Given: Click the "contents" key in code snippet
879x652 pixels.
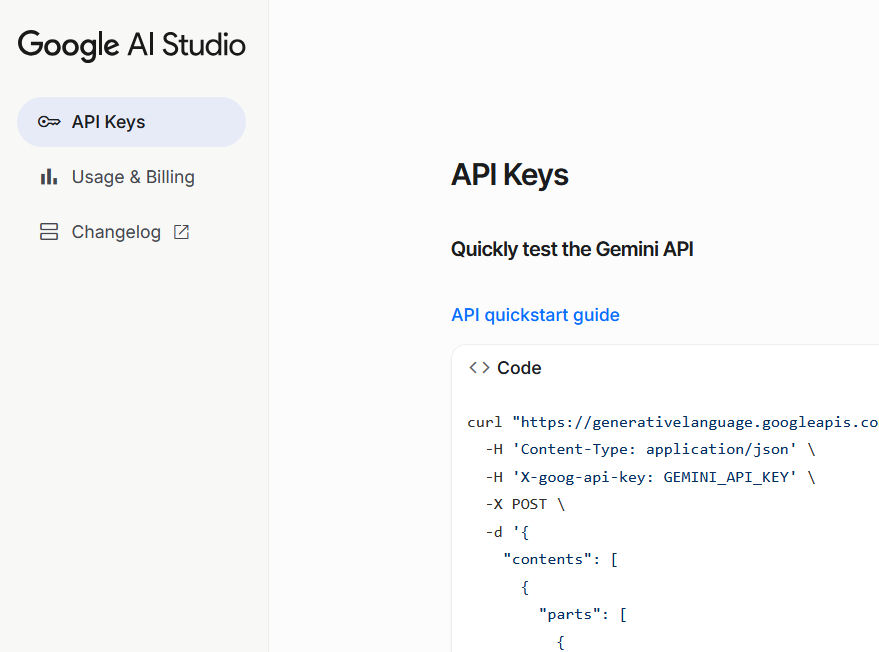Looking at the screenshot, I should (548, 559).
